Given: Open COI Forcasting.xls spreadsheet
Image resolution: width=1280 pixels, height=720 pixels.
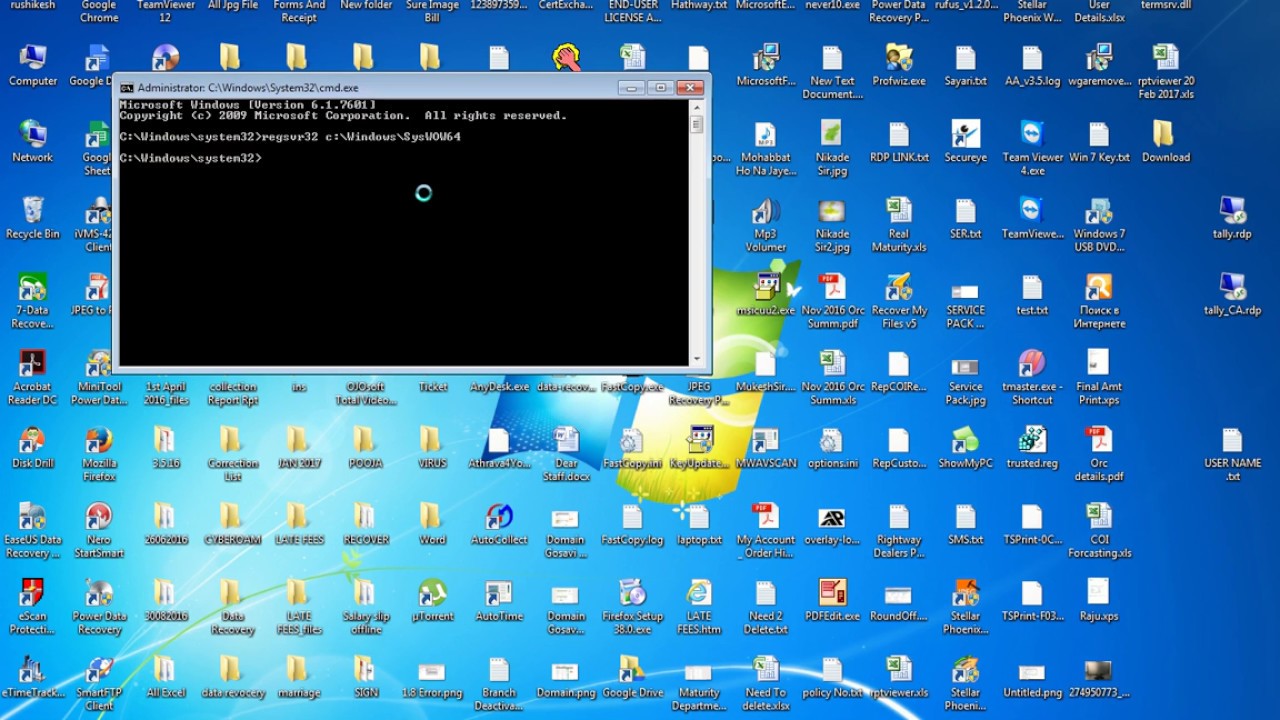Looking at the screenshot, I should coord(1099,530).
